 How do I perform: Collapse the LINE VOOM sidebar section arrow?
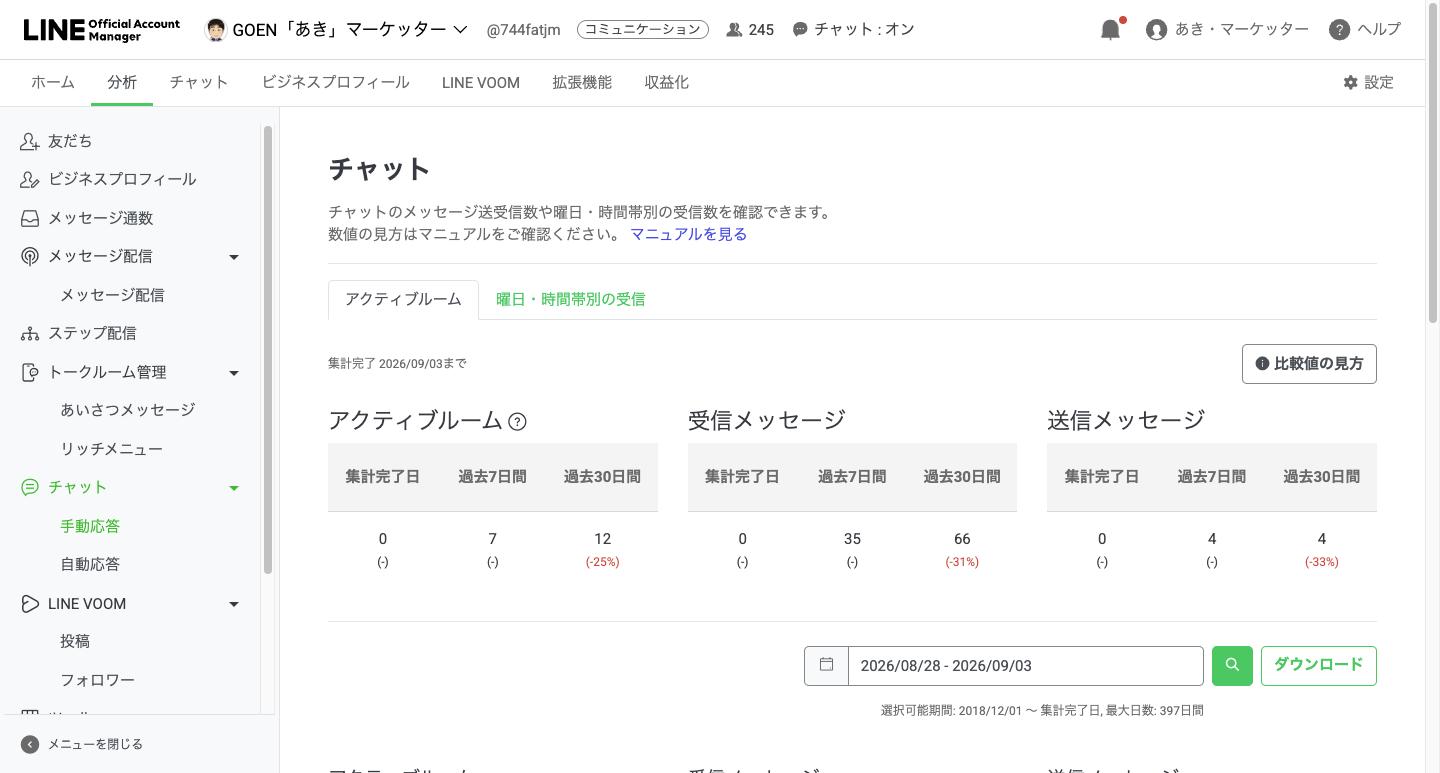coord(234,604)
